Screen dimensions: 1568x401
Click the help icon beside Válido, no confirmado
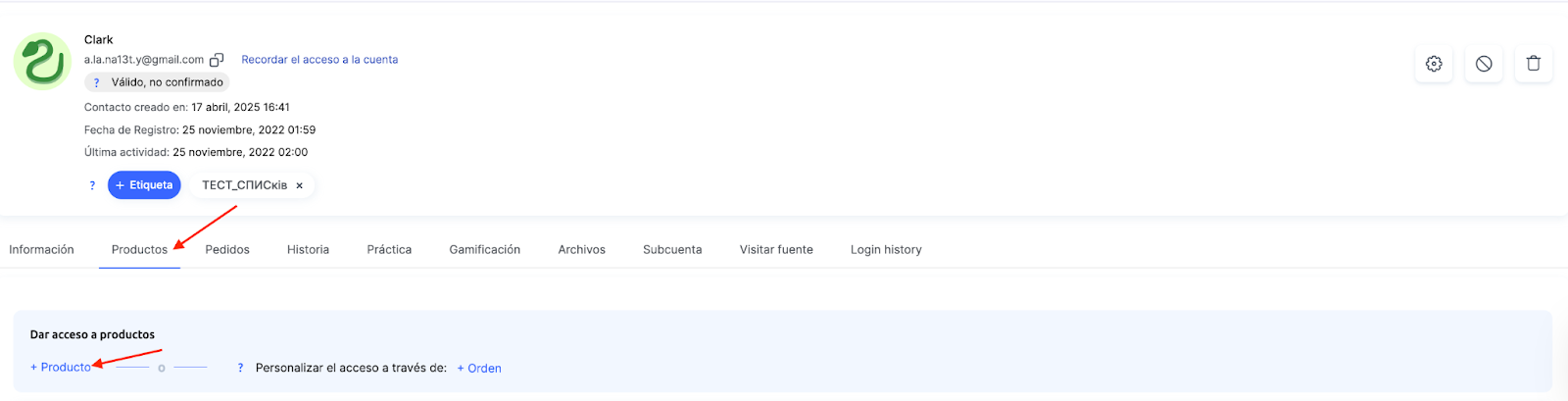point(96,82)
